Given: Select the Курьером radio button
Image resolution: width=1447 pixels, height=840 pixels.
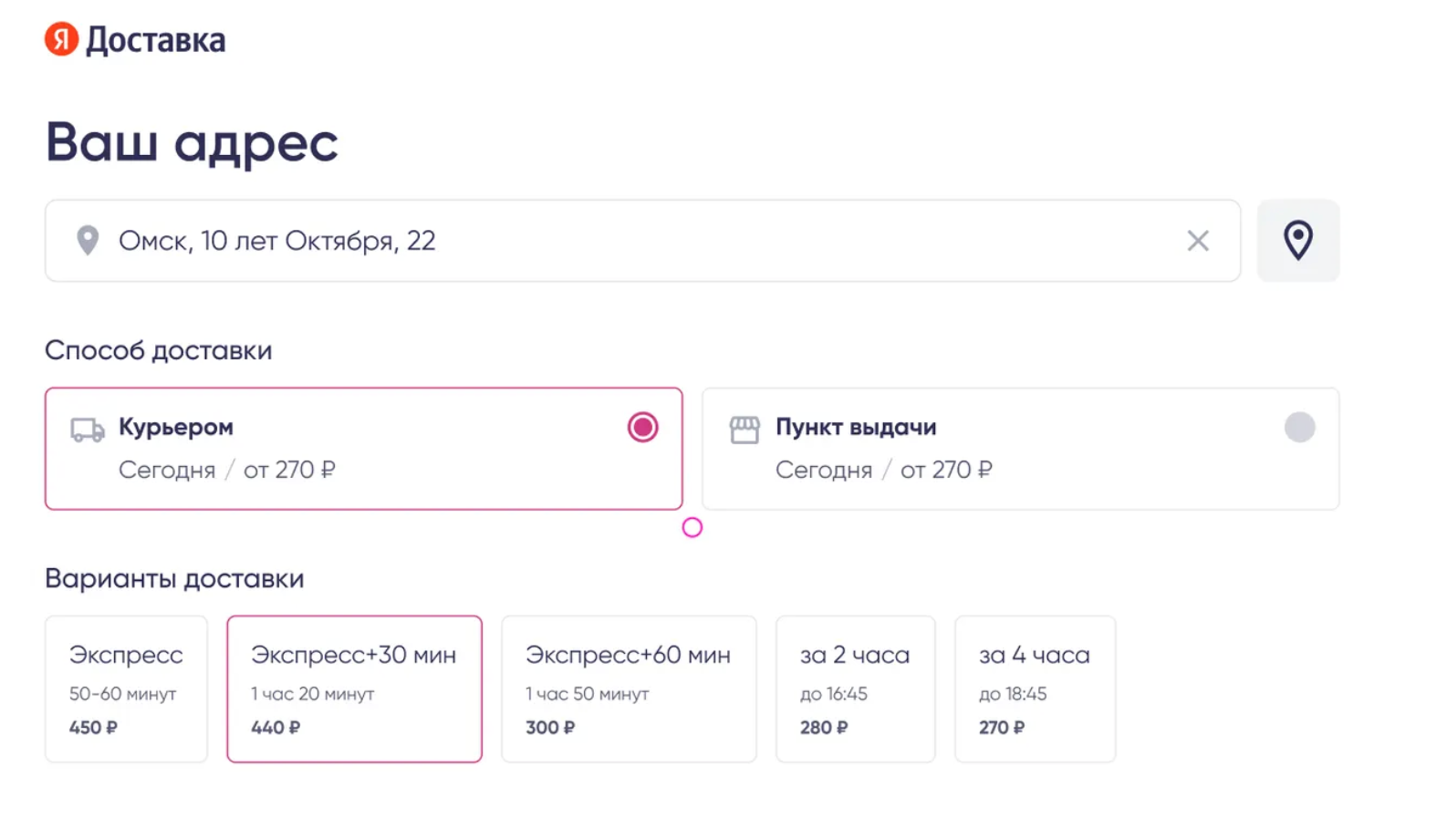Looking at the screenshot, I should point(642,427).
